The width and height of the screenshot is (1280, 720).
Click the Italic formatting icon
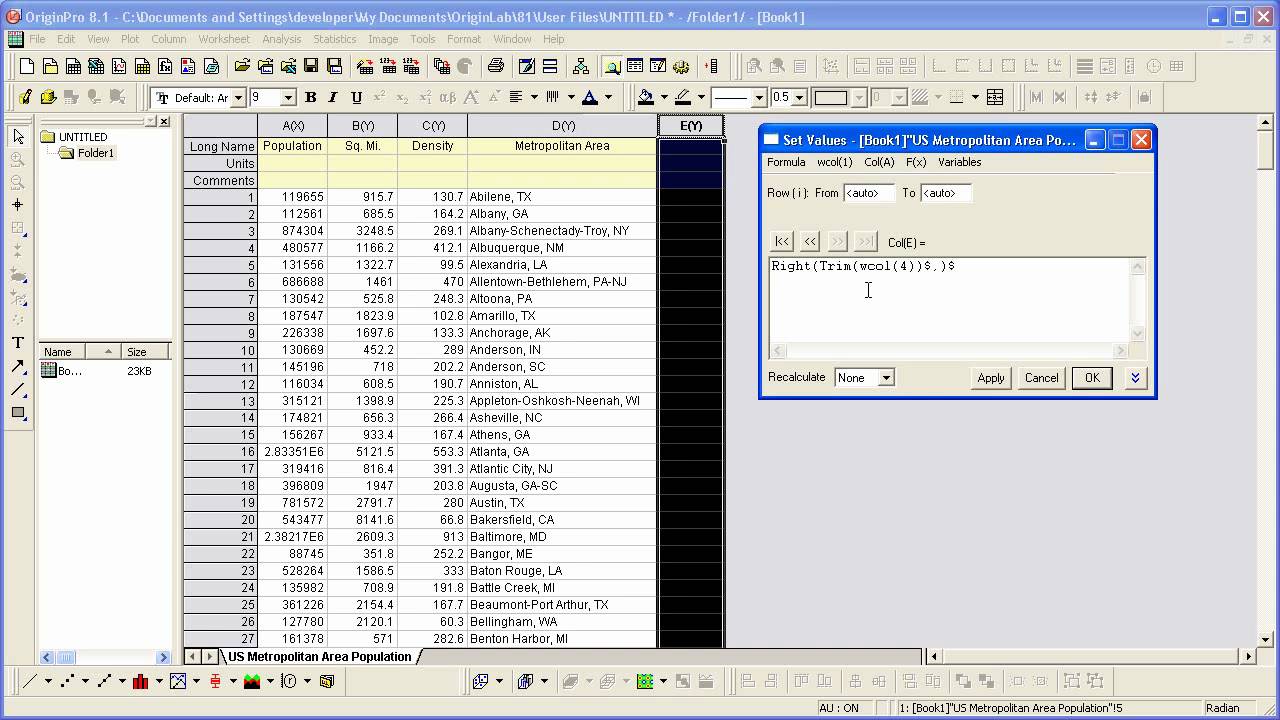point(333,97)
